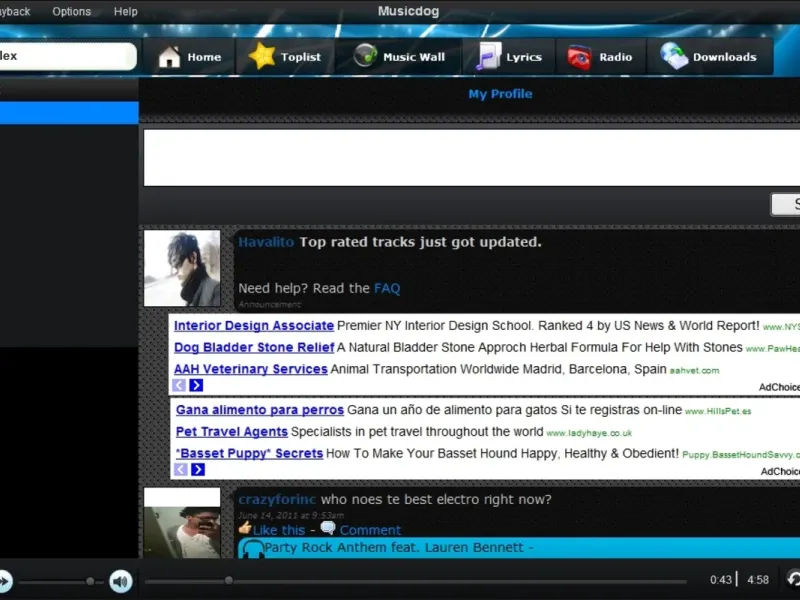Open the My Profile link
Image resolution: width=800 pixels, height=600 pixels.
click(x=500, y=94)
